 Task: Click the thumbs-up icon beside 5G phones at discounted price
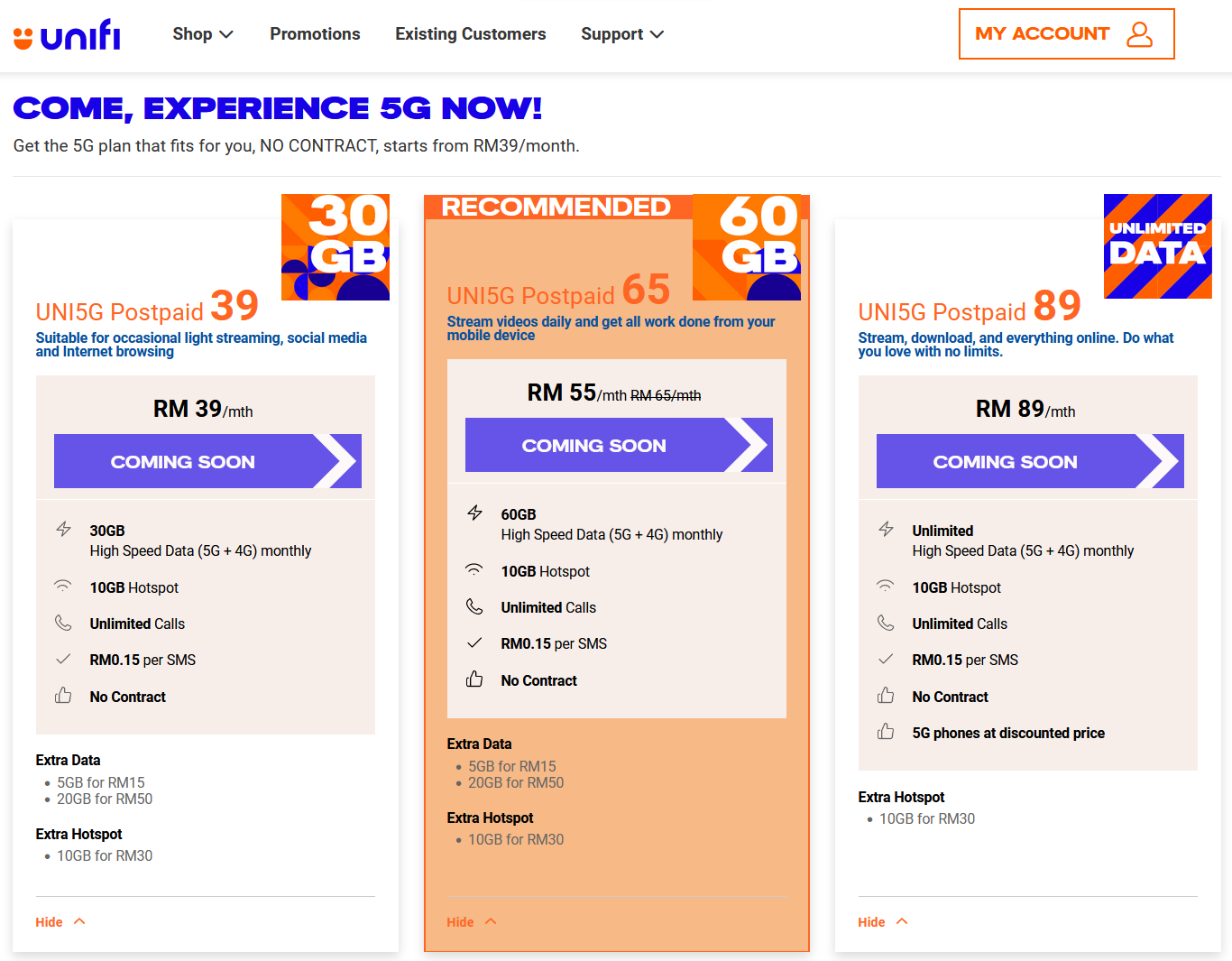click(x=886, y=732)
